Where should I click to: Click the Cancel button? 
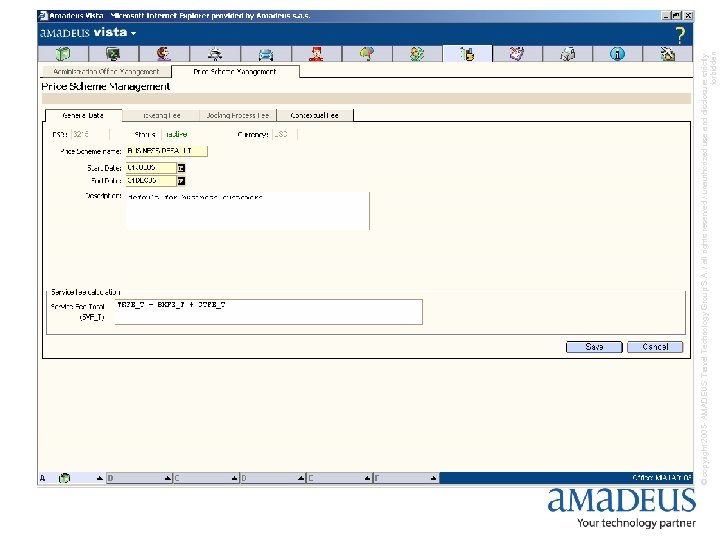655,347
